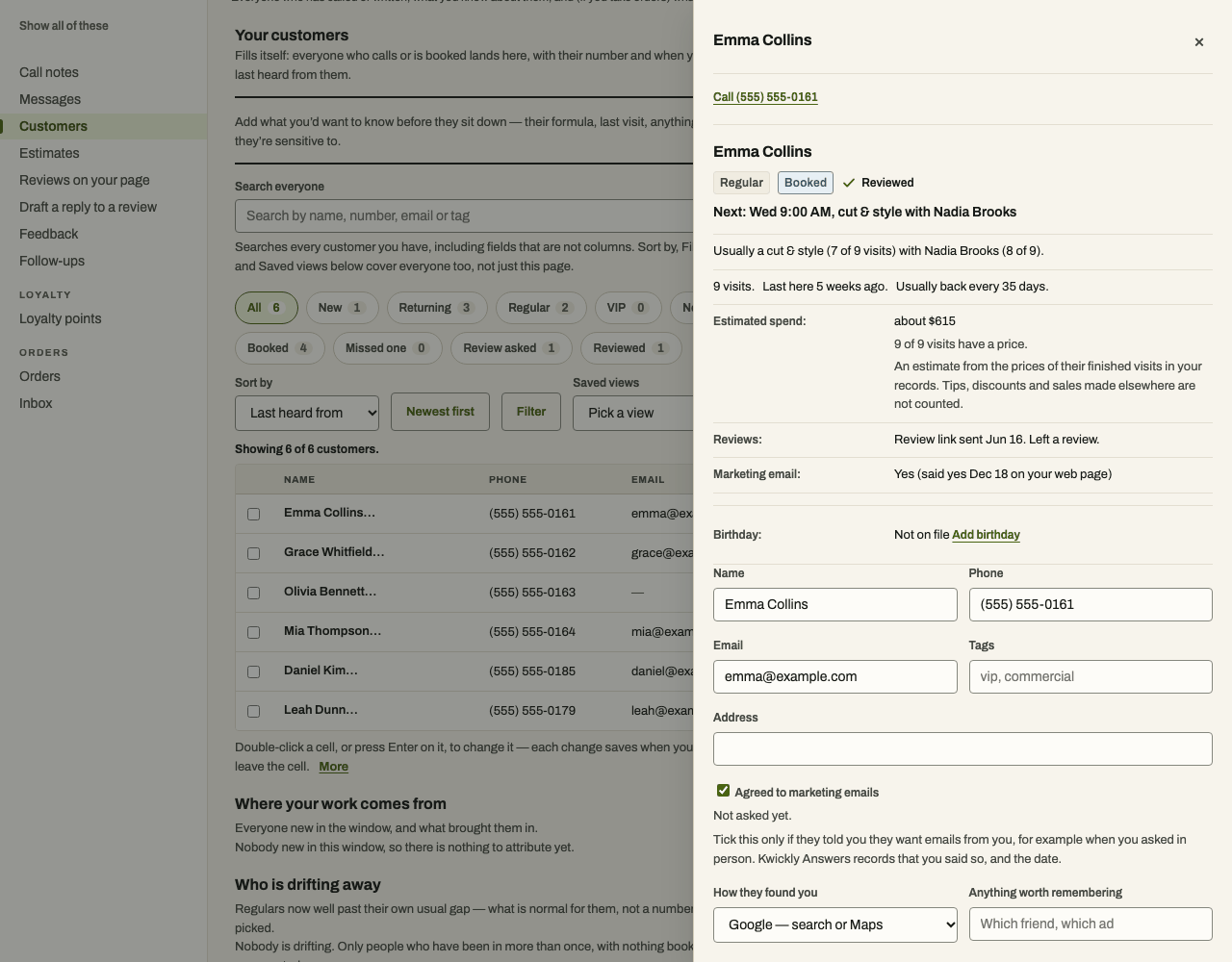Untick Agreed to marketing emails checkbox
This screenshot has height=962, width=1232.
(x=723, y=791)
